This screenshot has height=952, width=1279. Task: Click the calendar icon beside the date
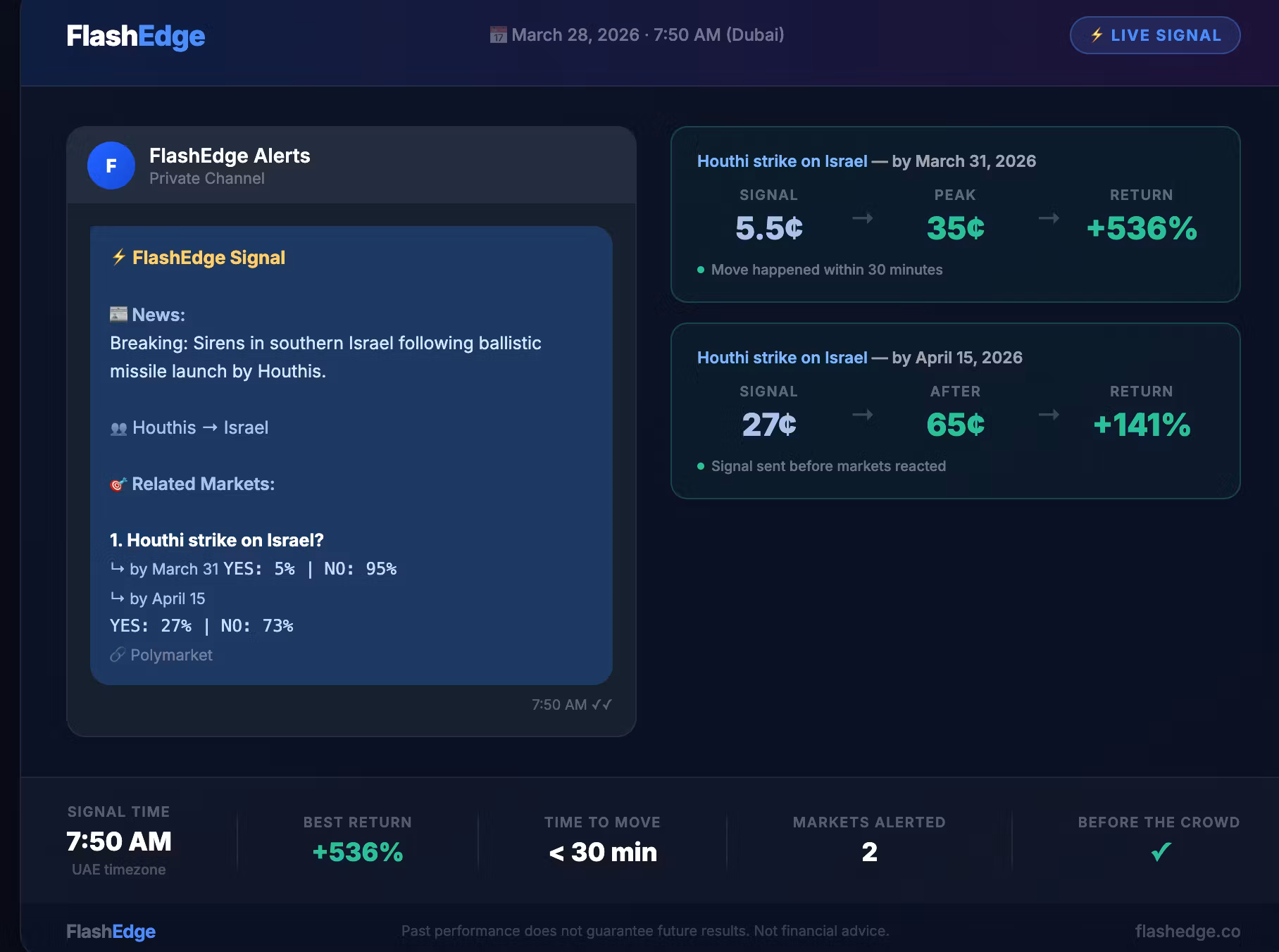(x=498, y=35)
